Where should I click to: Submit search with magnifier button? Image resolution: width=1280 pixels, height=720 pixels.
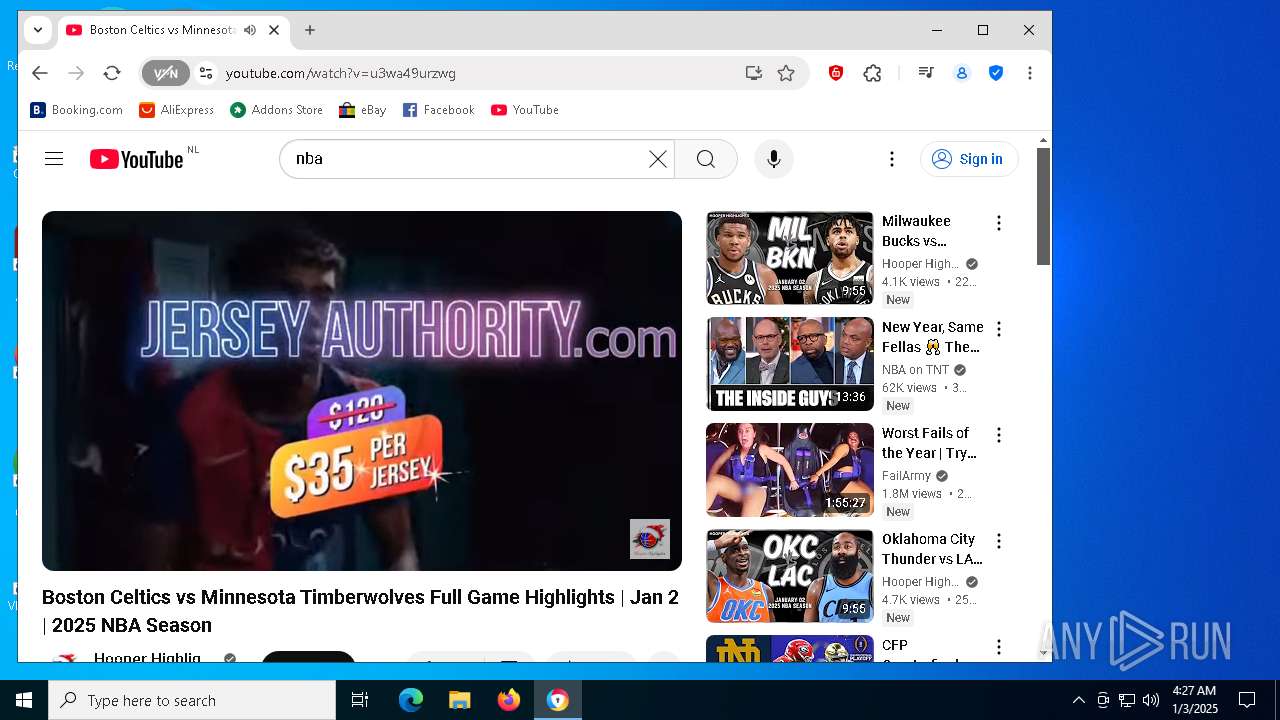(x=706, y=159)
